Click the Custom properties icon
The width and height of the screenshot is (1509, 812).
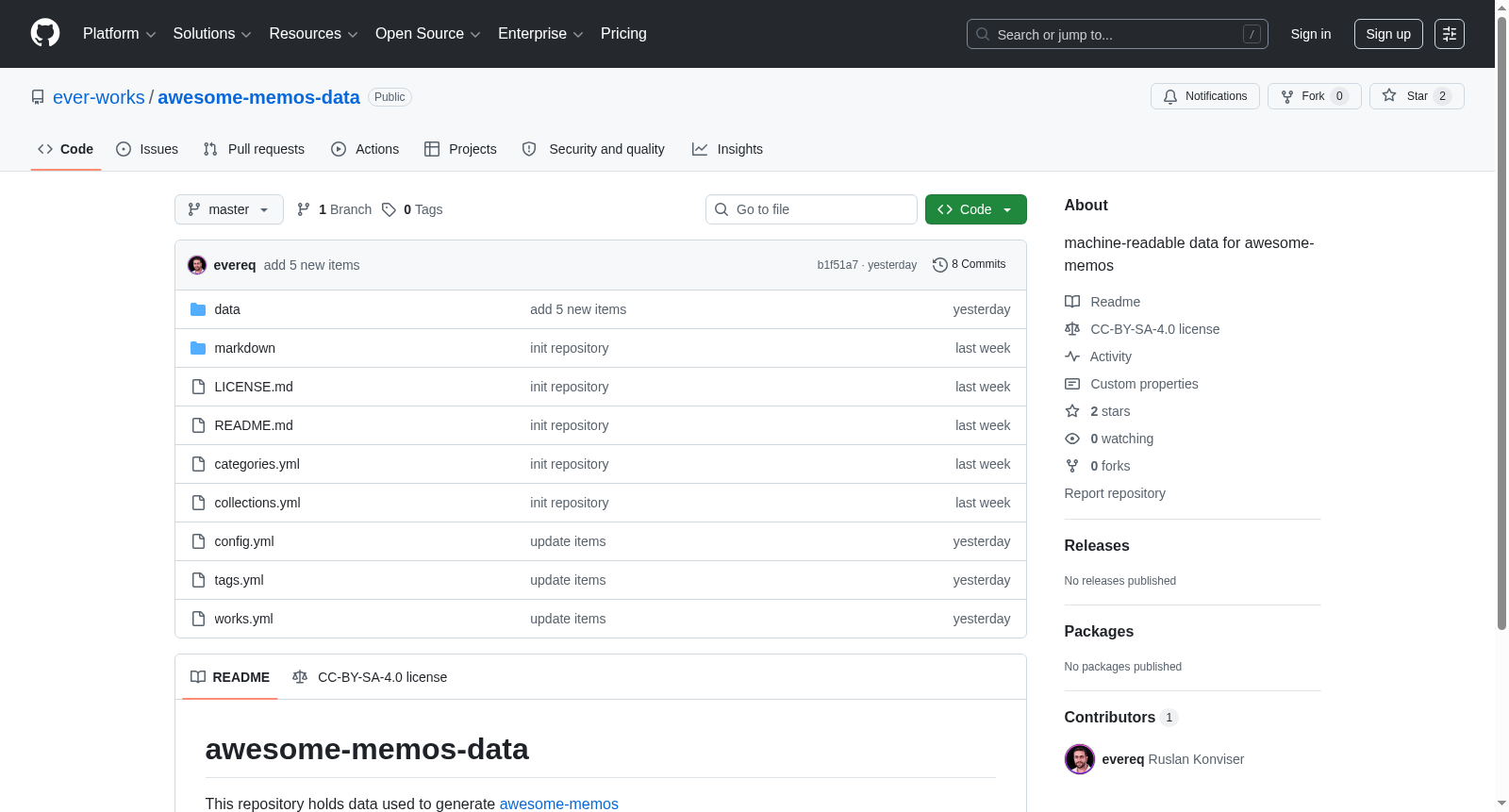point(1072,384)
